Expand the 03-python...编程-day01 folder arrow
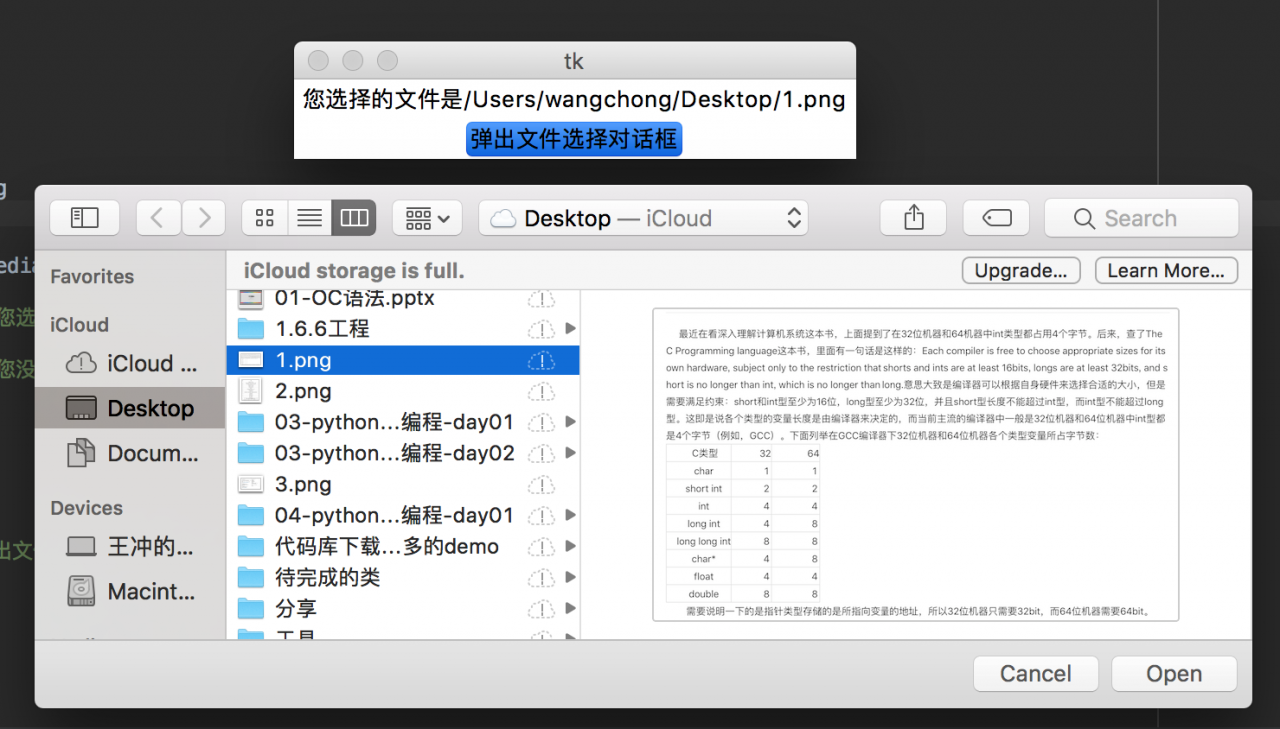This screenshot has height=729, width=1280. (570, 422)
